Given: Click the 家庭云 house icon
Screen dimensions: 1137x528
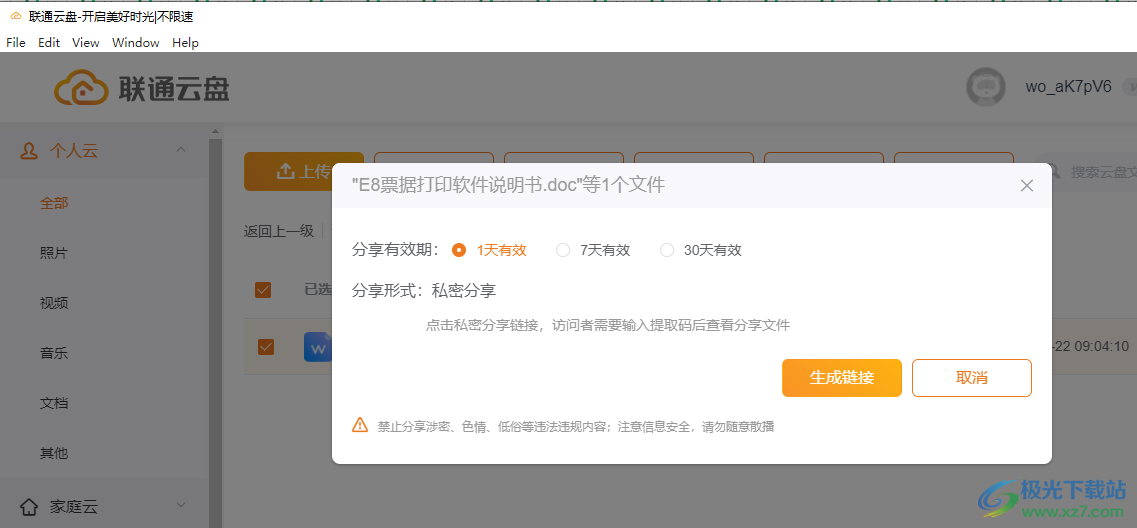Looking at the screenshot, I should [x=29, y=506].
